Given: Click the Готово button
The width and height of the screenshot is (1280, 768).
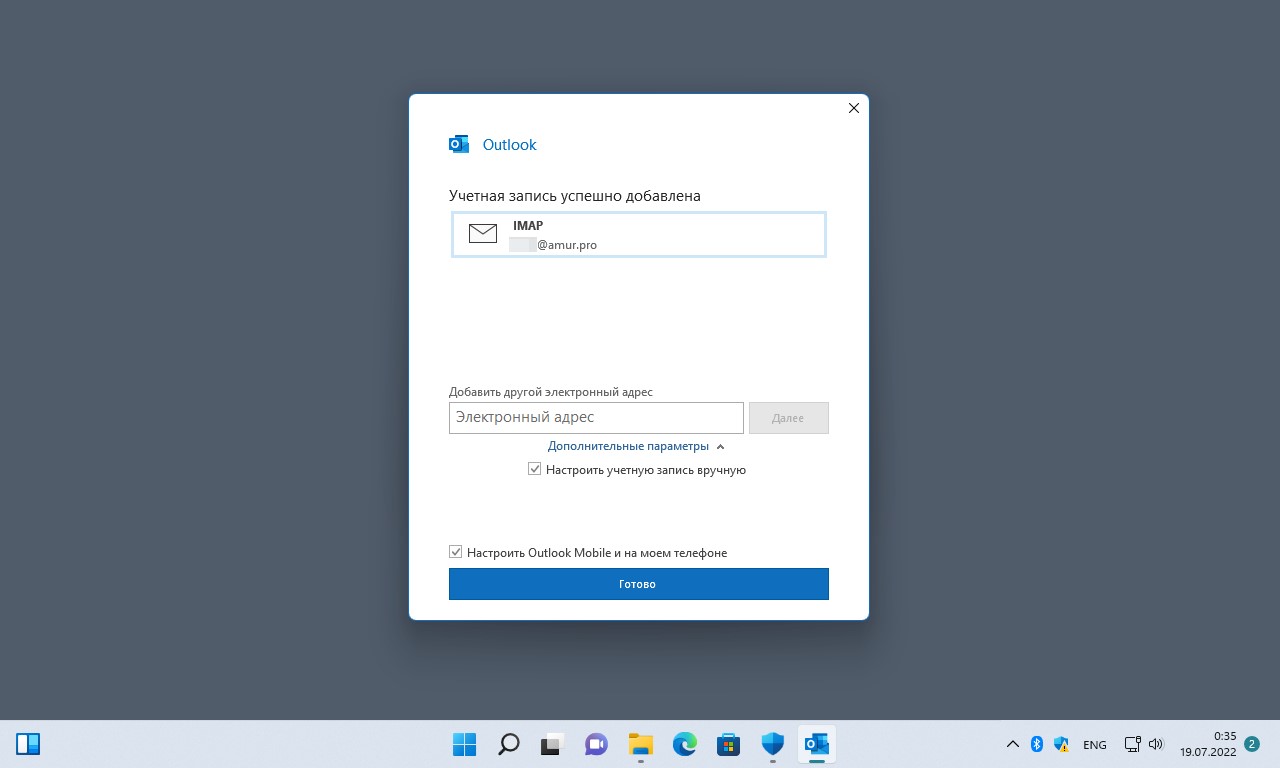Looking at the screenshot, I should 638,584.
